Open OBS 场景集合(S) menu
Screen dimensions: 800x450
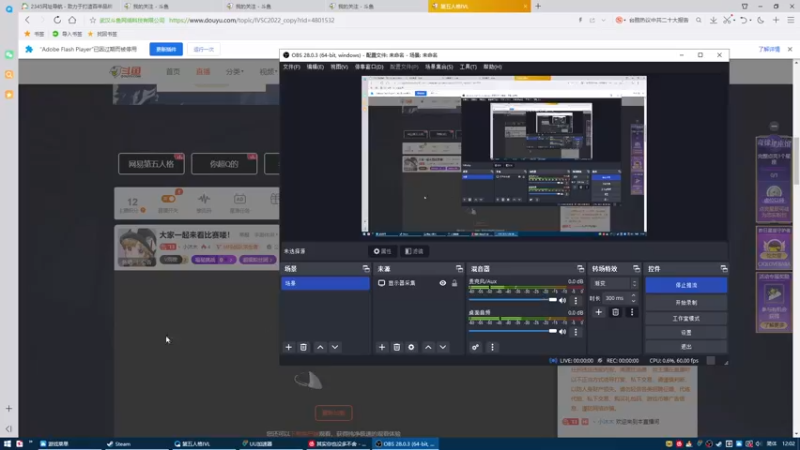coord(439,67)
